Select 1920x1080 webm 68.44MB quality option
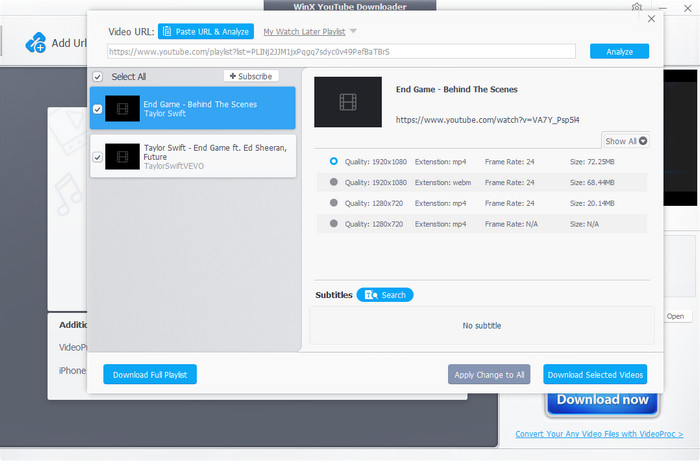 click(x=333, y=182)
